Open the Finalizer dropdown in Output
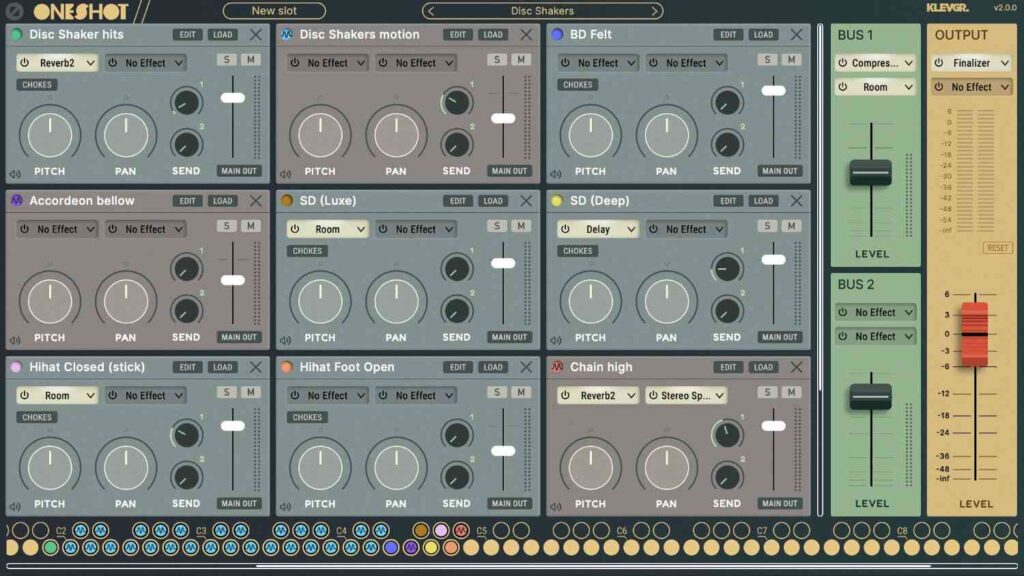Viewport: 1024px width, 576px height. [x=971, y=63]
